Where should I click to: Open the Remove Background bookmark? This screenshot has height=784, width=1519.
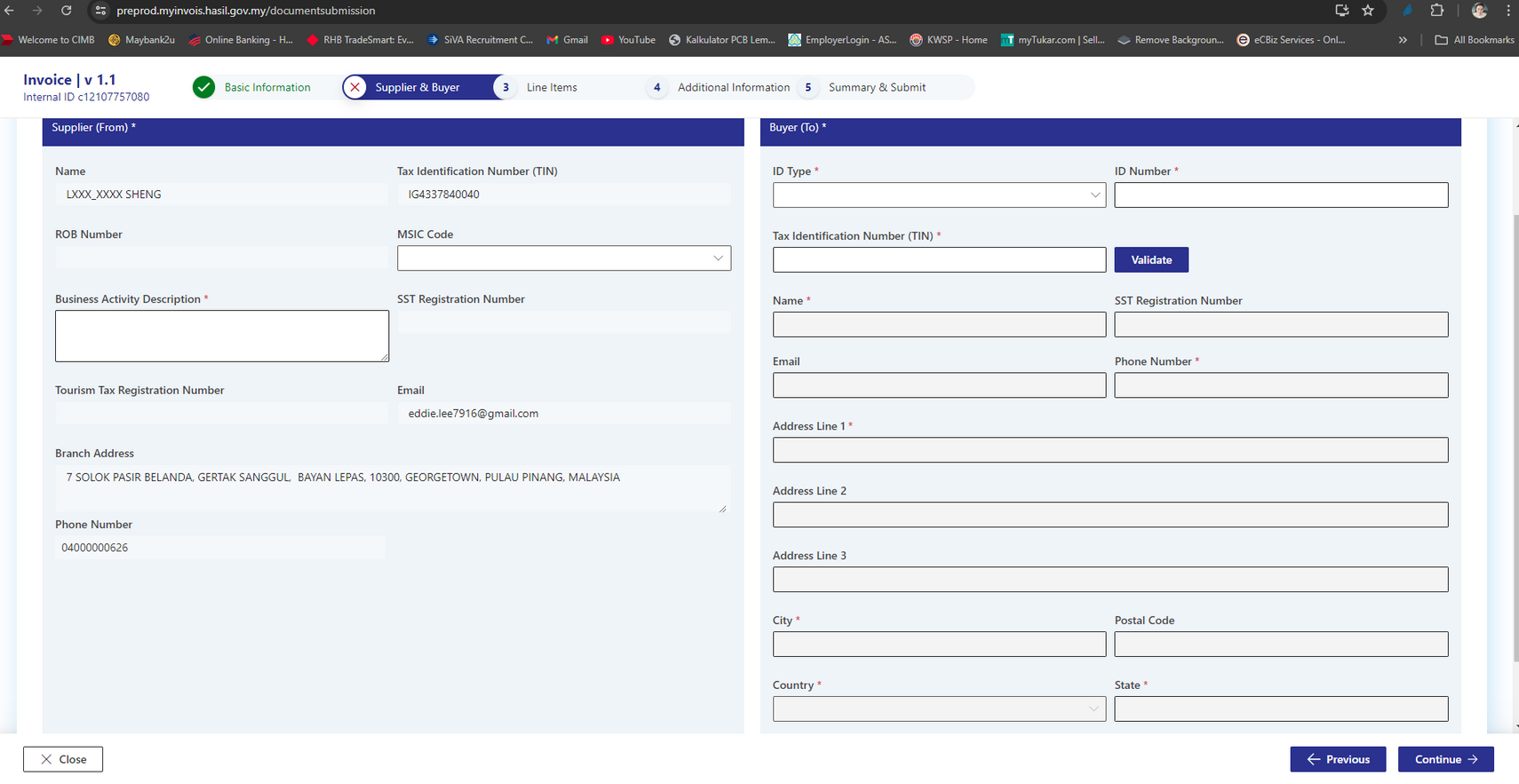pos(1171,40)
